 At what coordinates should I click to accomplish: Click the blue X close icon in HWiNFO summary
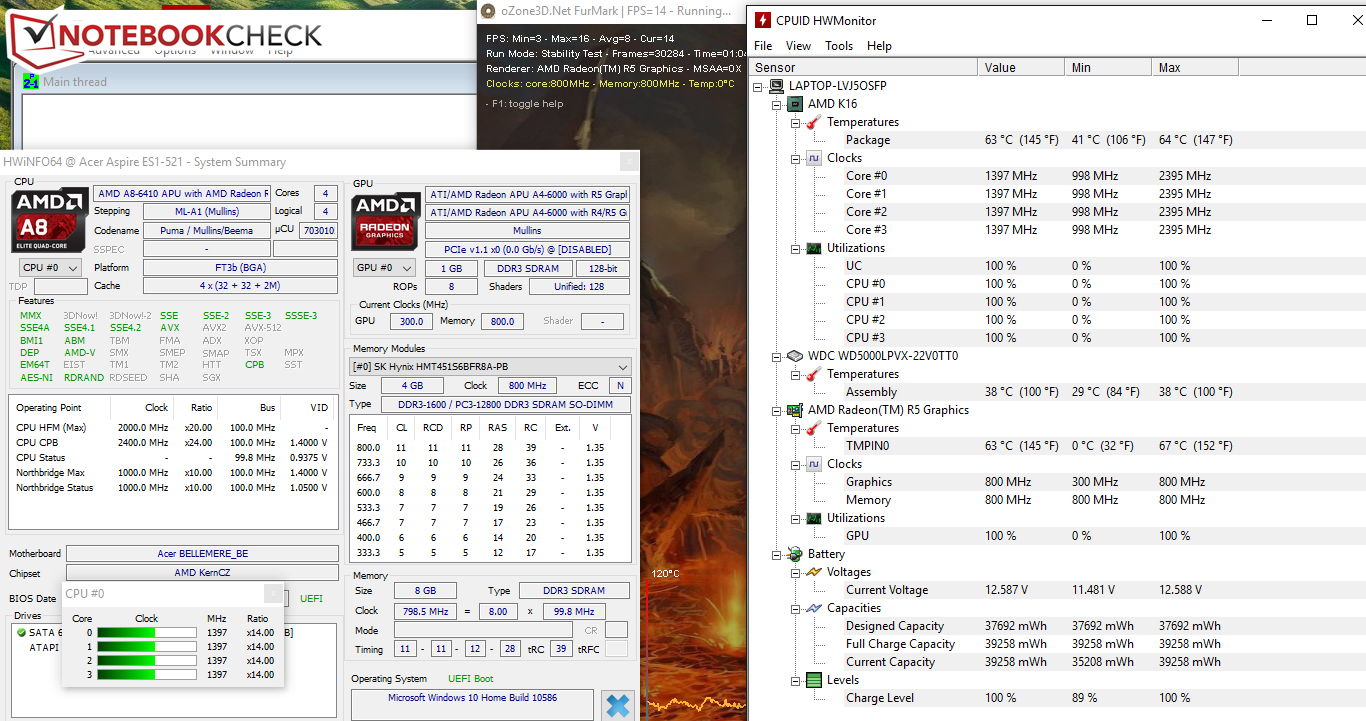pos(618,704)
